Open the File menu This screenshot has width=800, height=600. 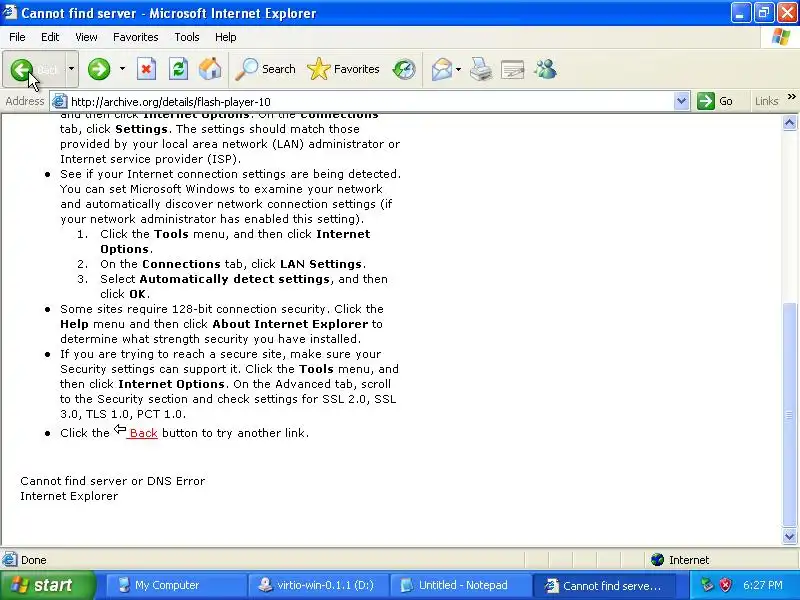coord(17,37)
